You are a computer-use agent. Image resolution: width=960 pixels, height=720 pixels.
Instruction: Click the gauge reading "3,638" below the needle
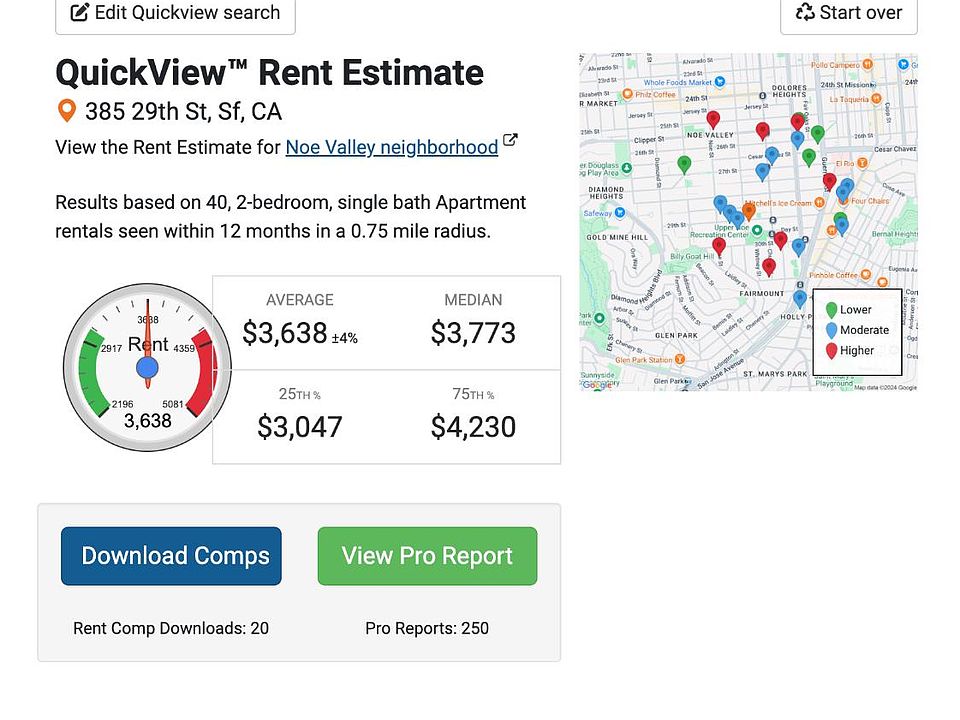click(148, 421)
